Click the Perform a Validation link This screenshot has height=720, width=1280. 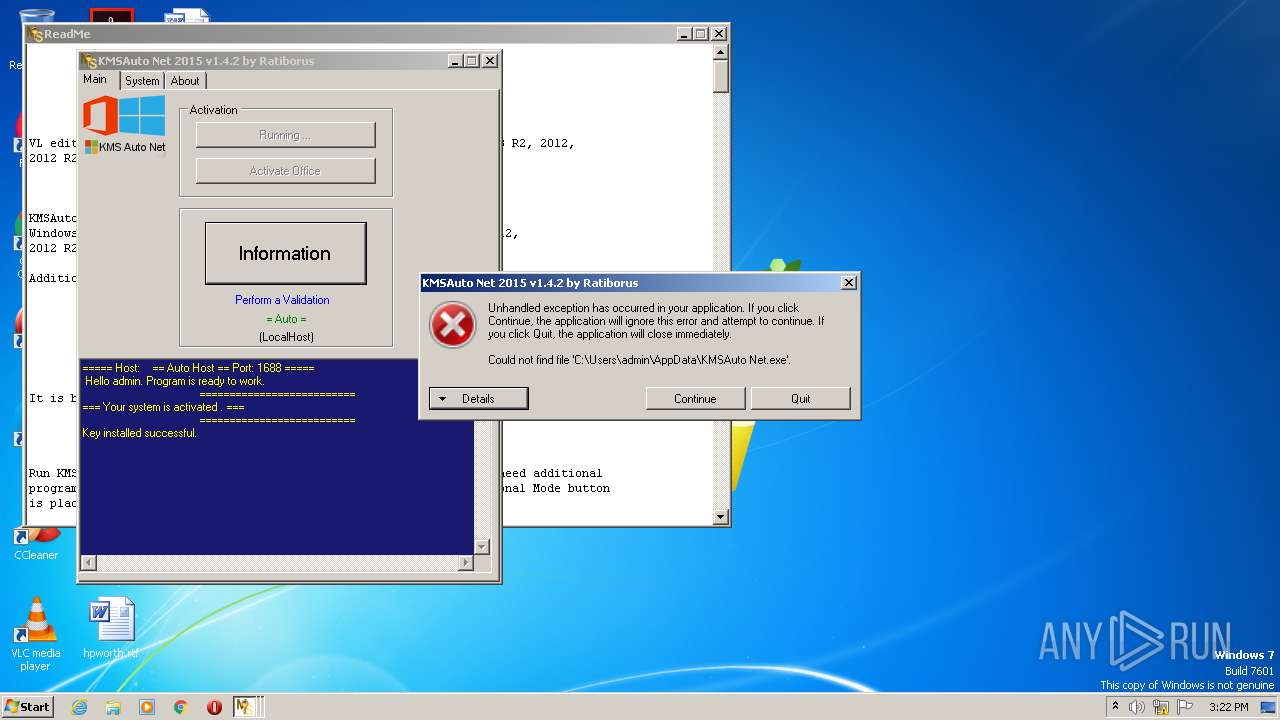pos(282,300)
